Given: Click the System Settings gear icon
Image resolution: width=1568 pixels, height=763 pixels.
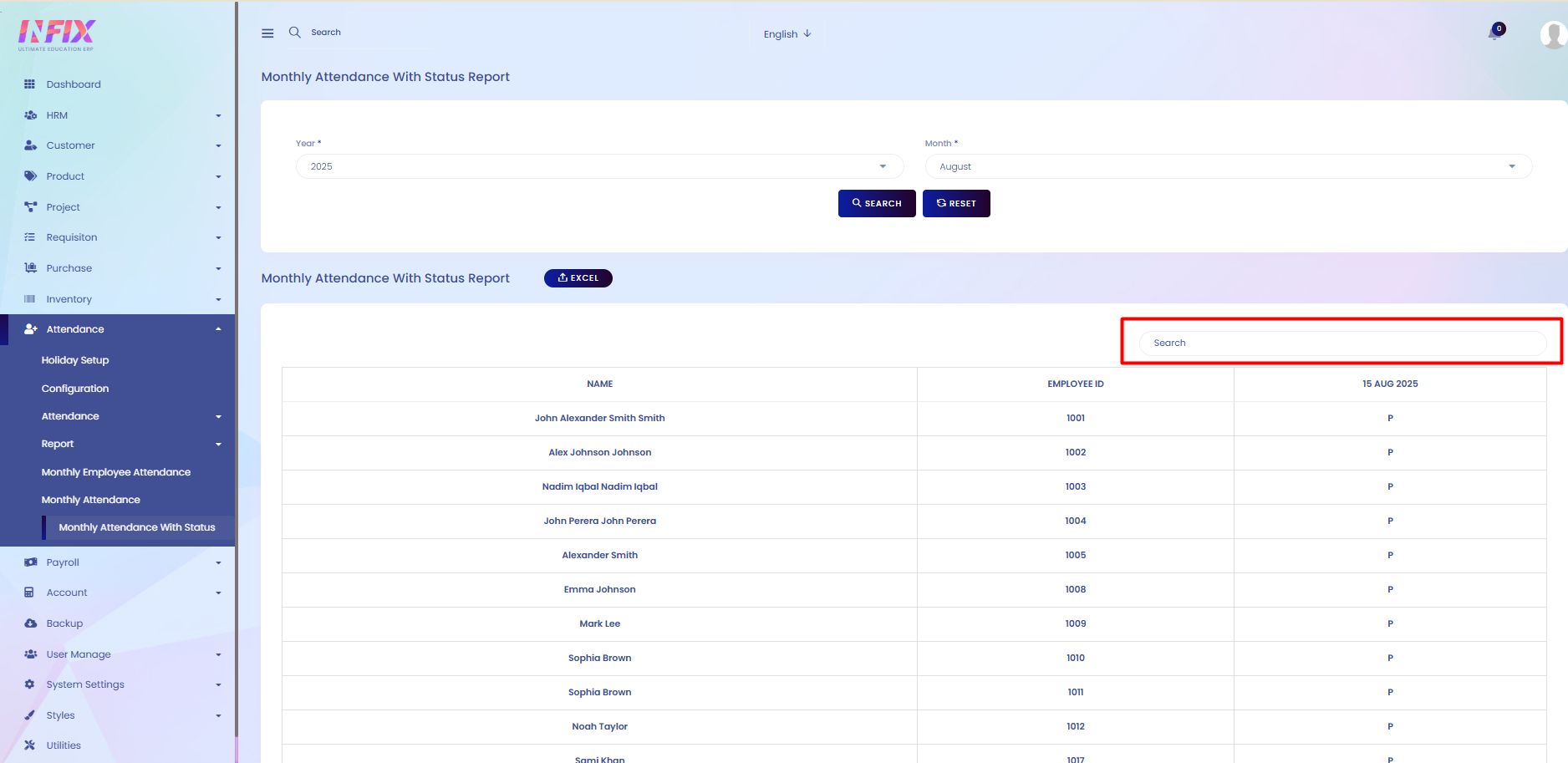Looking at the screenshot, I should tap(29, 684).
